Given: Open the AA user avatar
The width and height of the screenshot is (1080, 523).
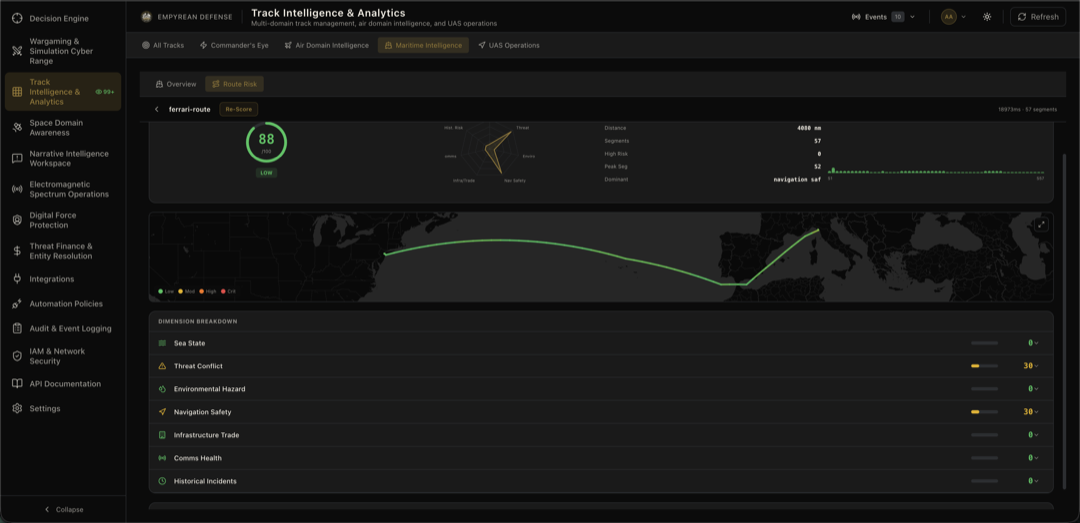Looking at the screenshot, I should coord(948,17).
